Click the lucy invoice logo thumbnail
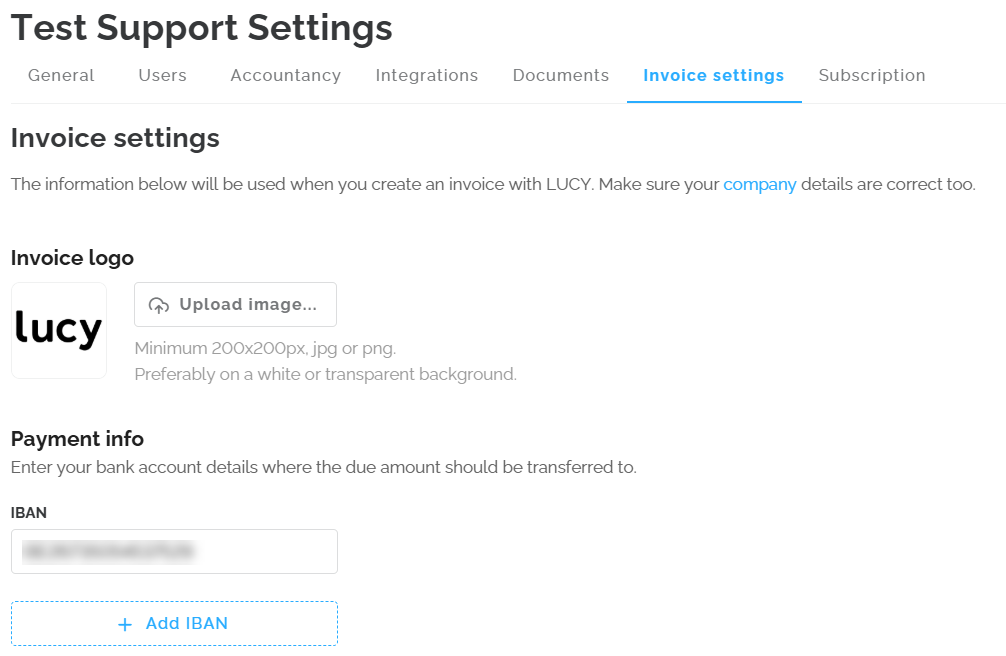 point(59,330)
